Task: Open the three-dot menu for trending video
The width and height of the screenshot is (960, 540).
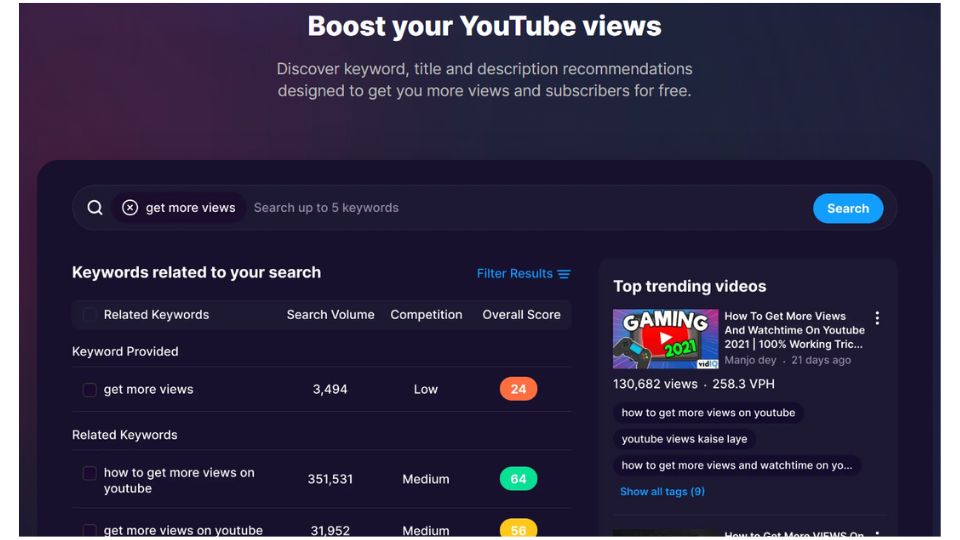Action: (877, 318)
